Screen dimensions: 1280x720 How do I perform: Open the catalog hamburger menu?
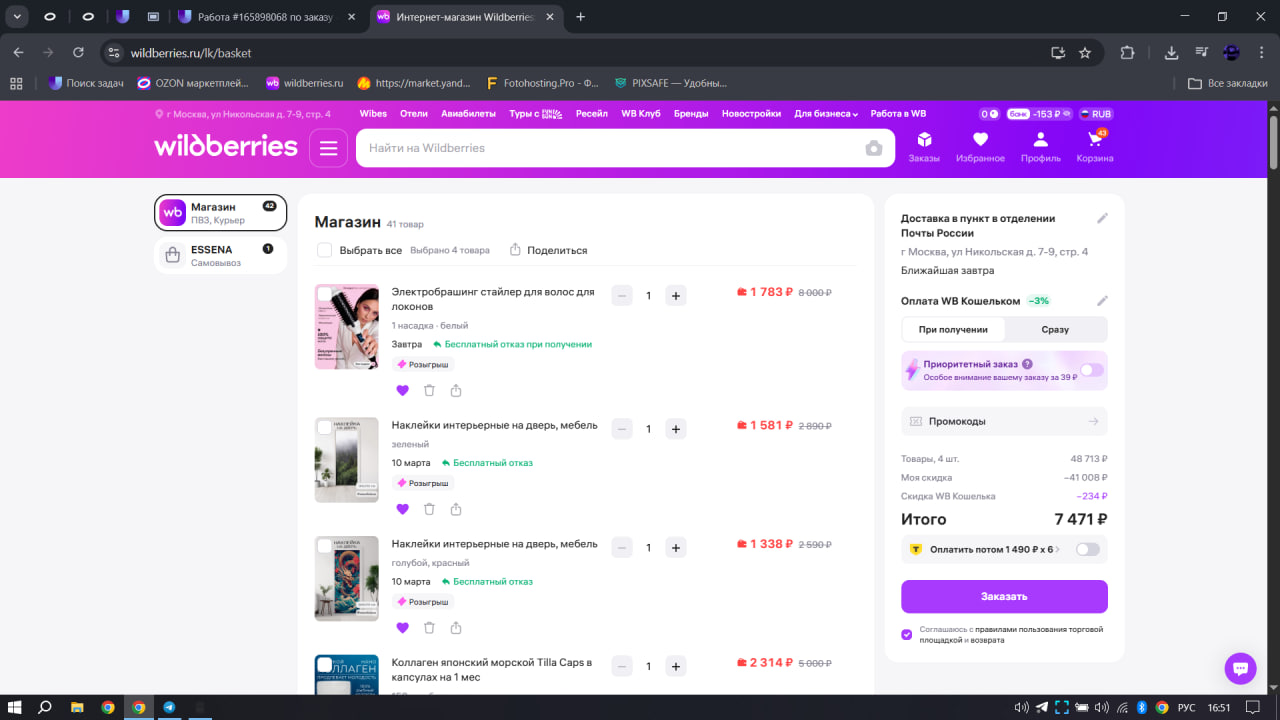coord(329,148)
